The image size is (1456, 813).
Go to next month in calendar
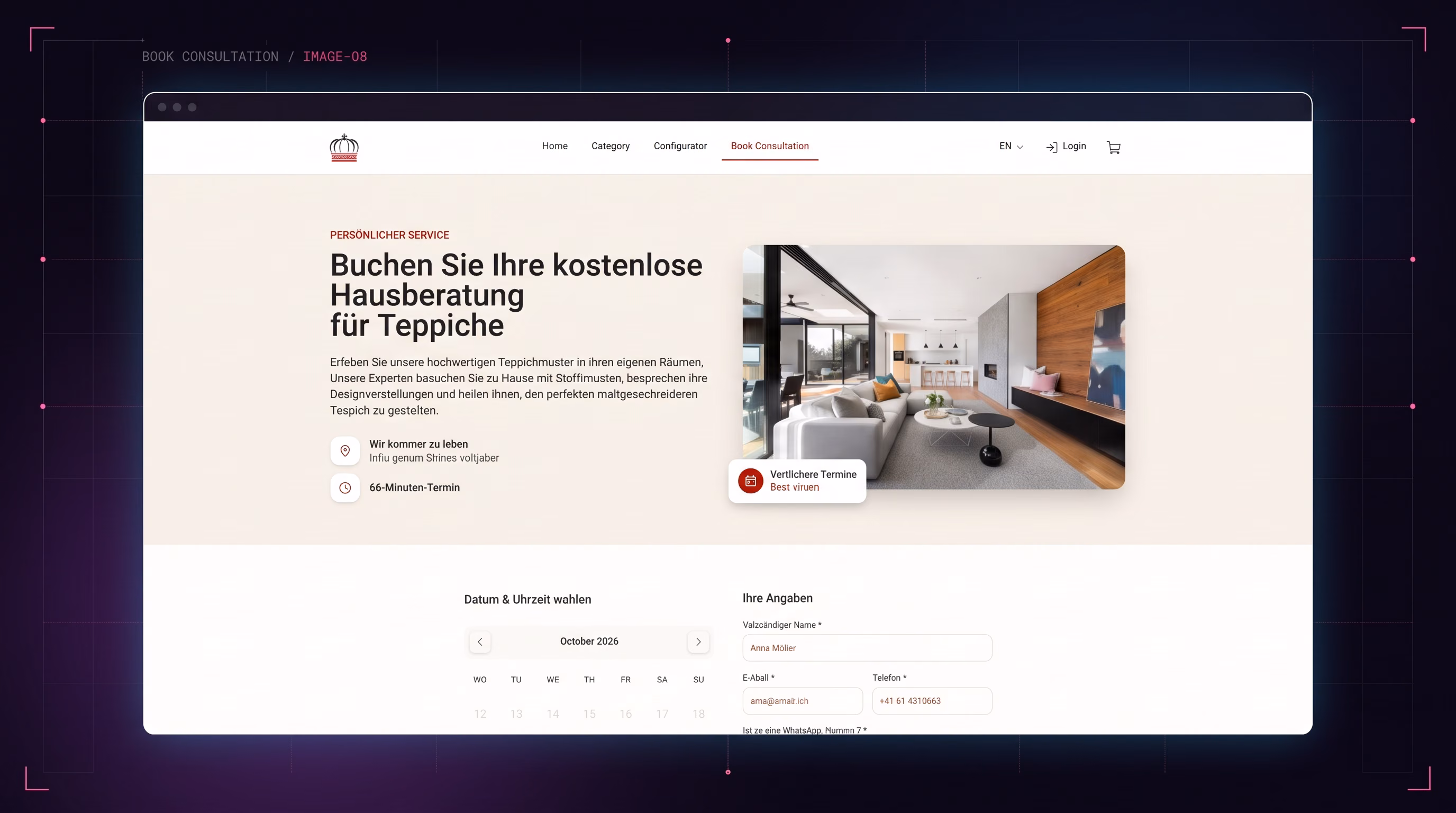698,642
